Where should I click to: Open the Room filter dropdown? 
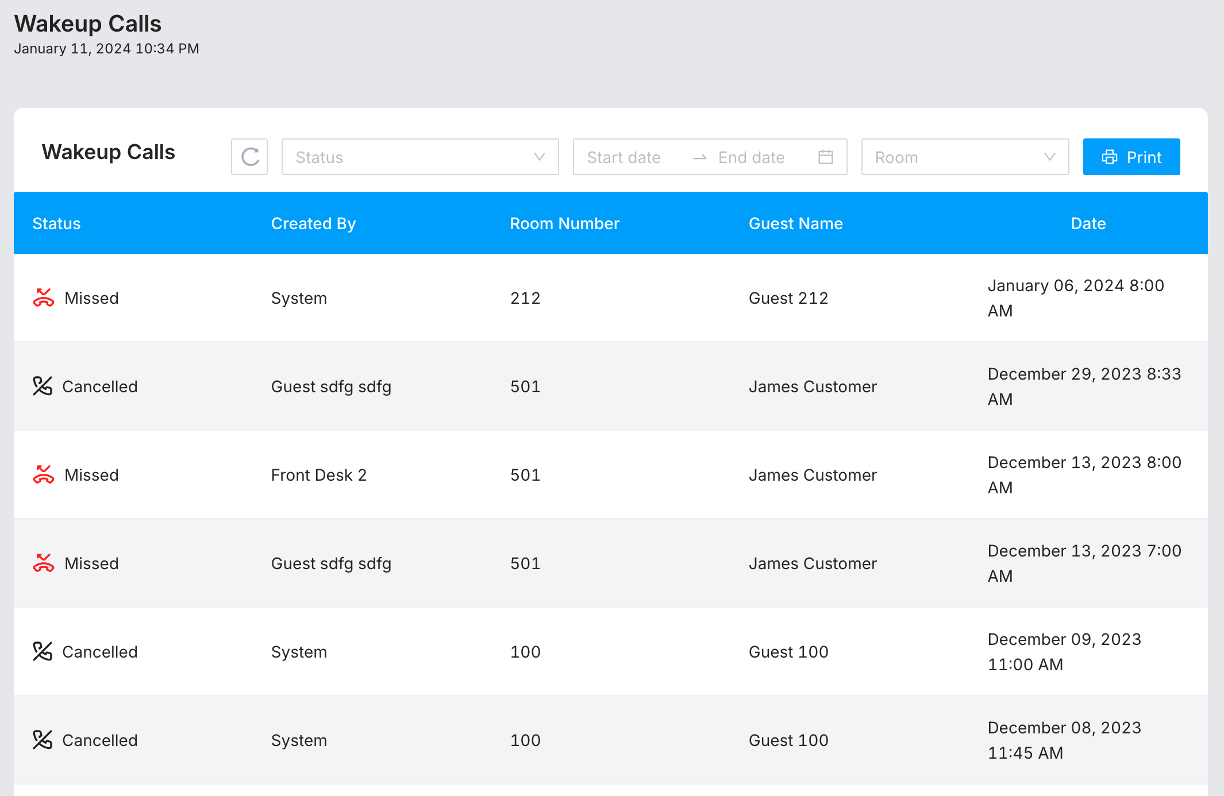(x=965, y=157)
